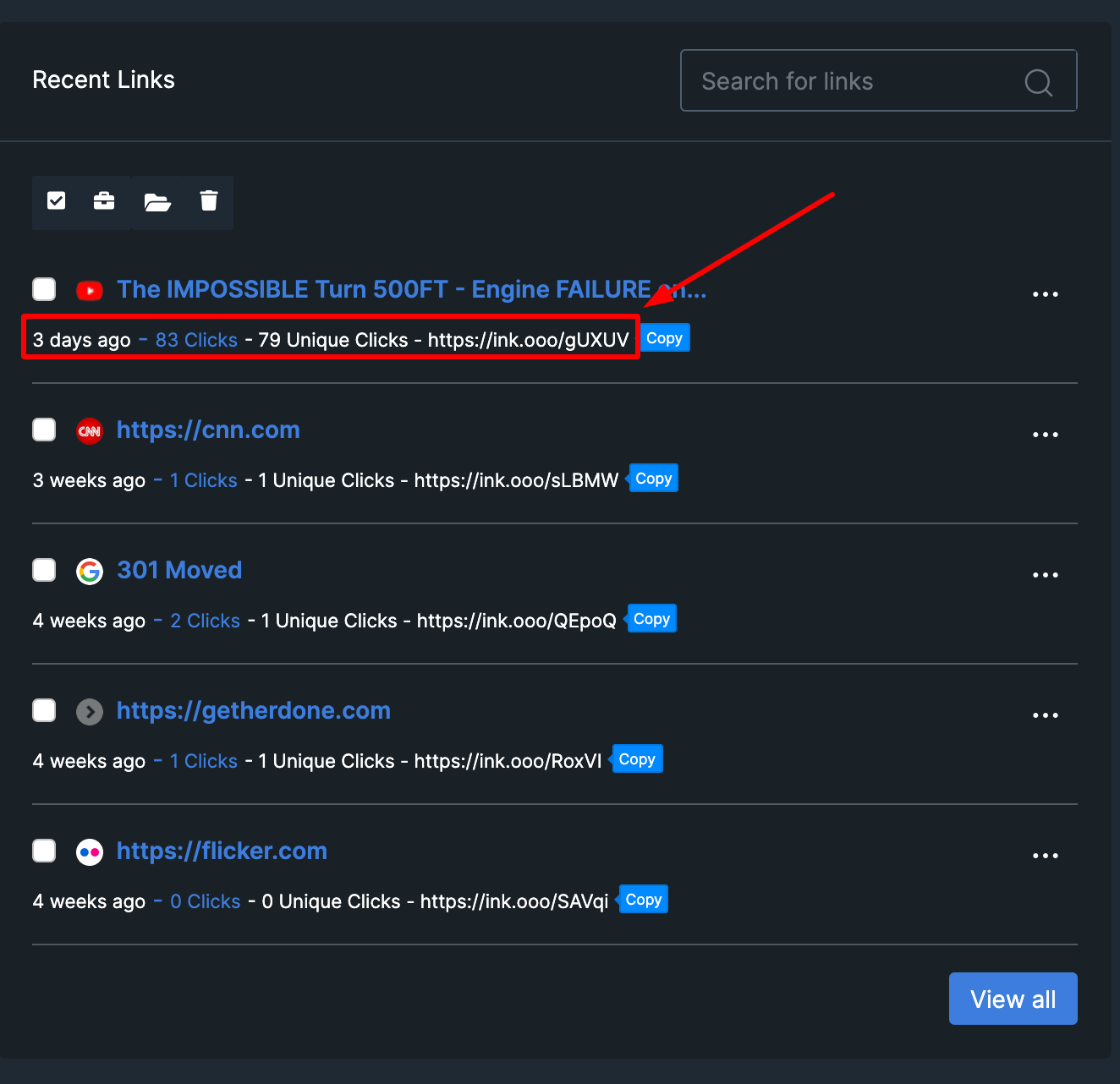Viewport: 1120px width, 1084px height.
Task: Open the https://flicker.com link title
Action: (x=222, y=851)
